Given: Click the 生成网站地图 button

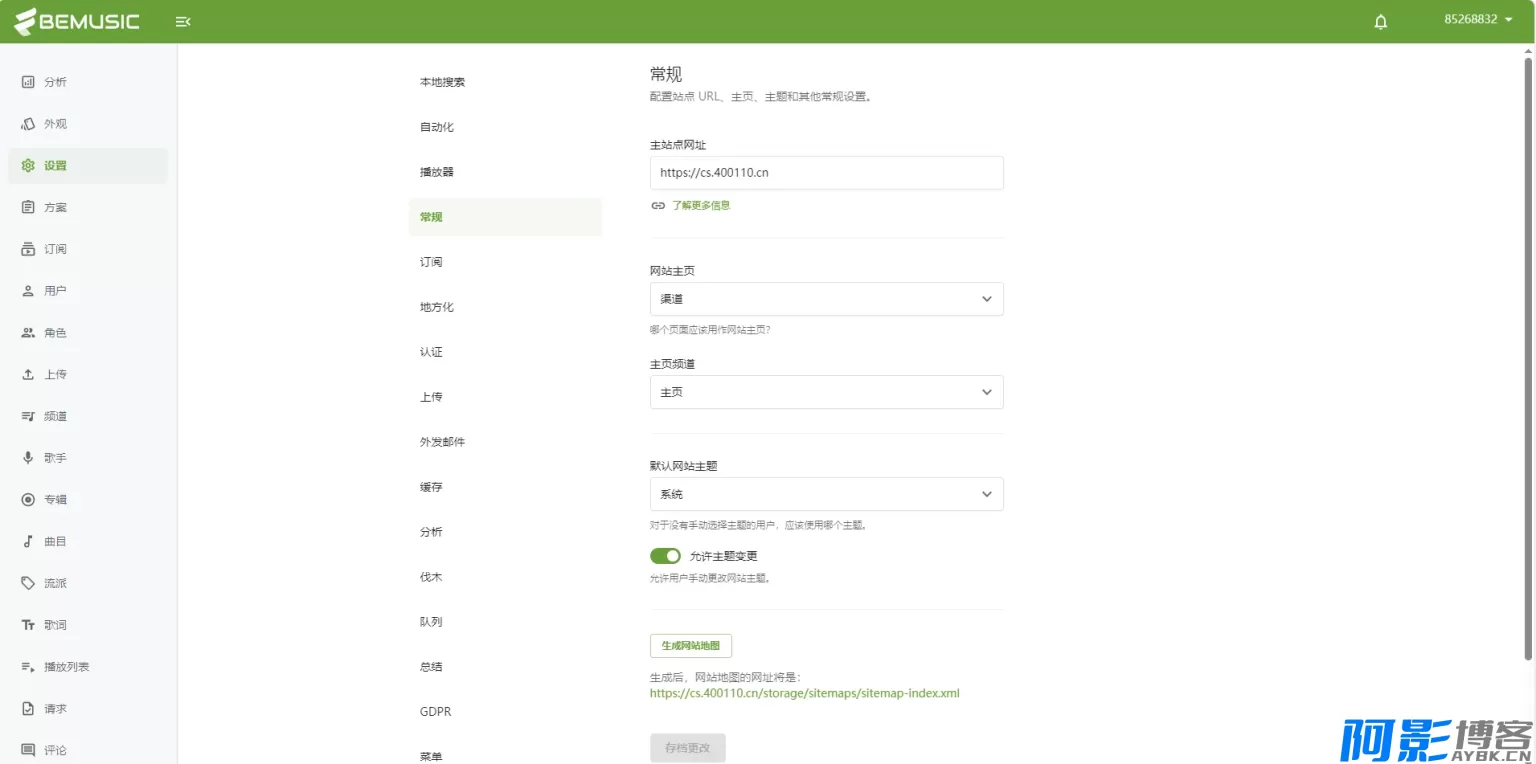Looking at the screenshot, I should click(697, 646).
